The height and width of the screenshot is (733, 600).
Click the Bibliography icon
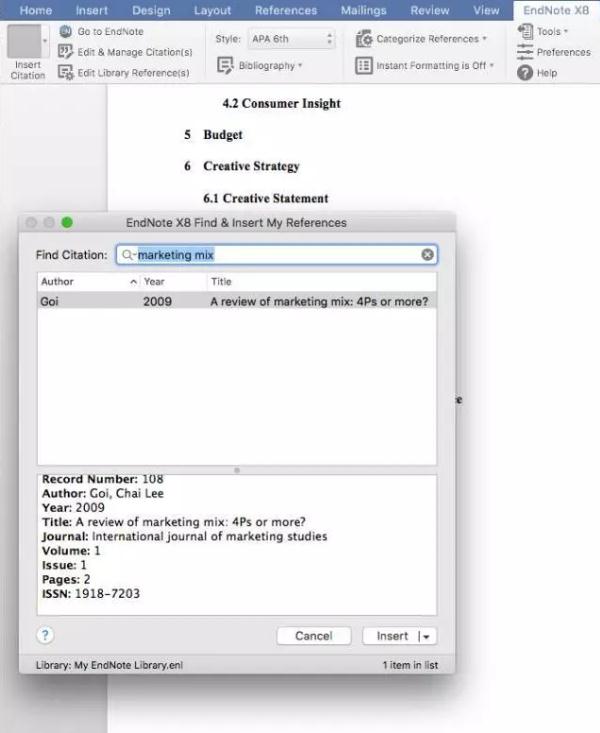(225, 65)
